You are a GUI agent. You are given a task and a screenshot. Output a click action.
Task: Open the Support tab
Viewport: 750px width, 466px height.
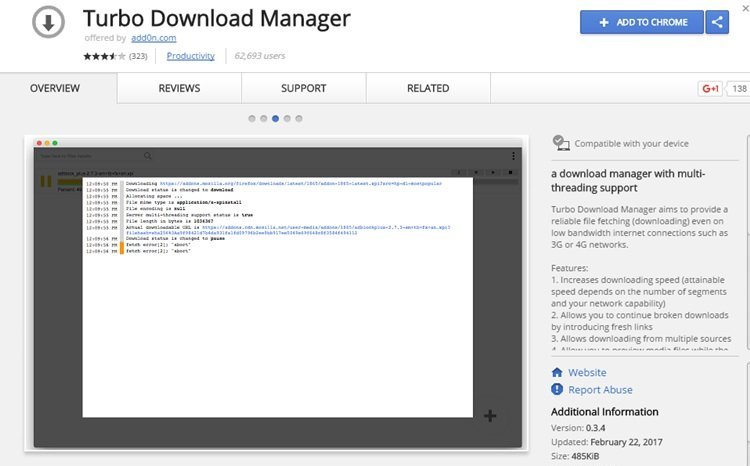[x=304, y=89]
